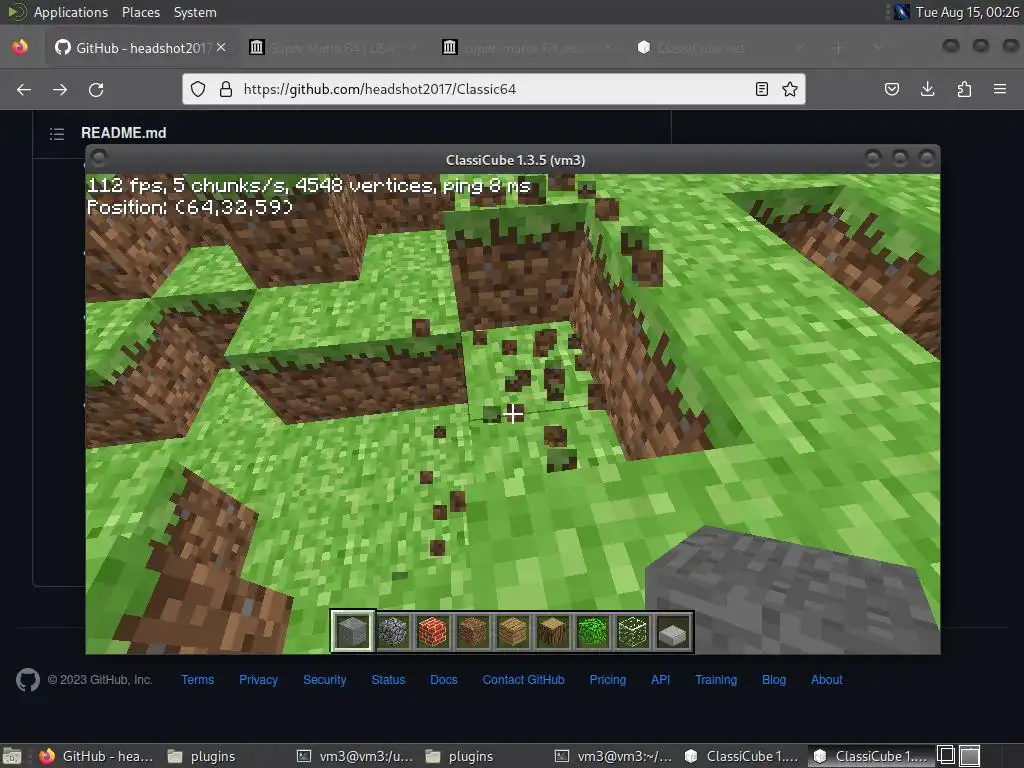Viewport: 1024px width, 768px height.
Task: Open the Firefox extensions puzzle icon
Action: (x=964, y=89)
